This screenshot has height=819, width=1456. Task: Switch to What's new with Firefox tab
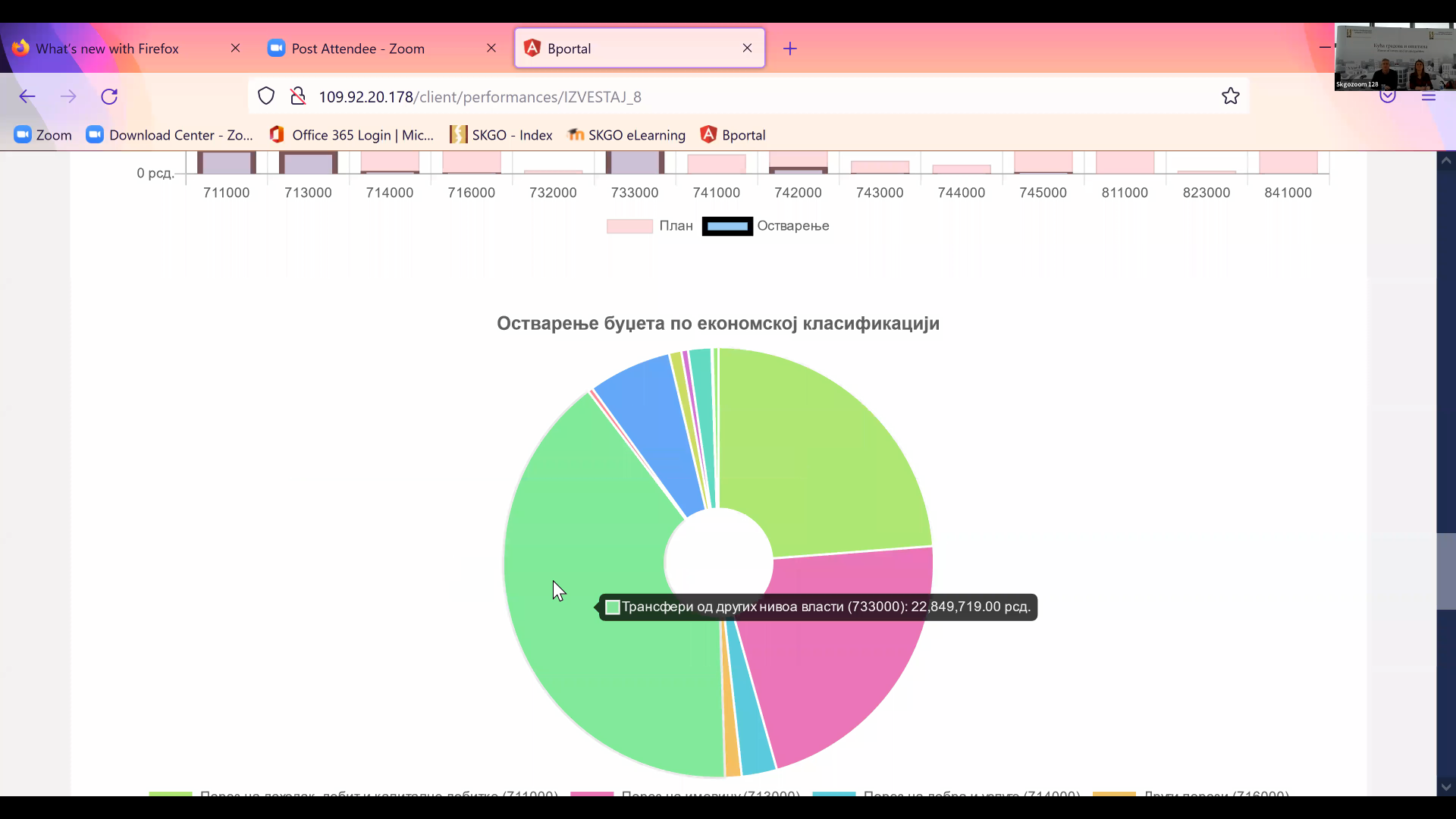[x=107, y=49]
